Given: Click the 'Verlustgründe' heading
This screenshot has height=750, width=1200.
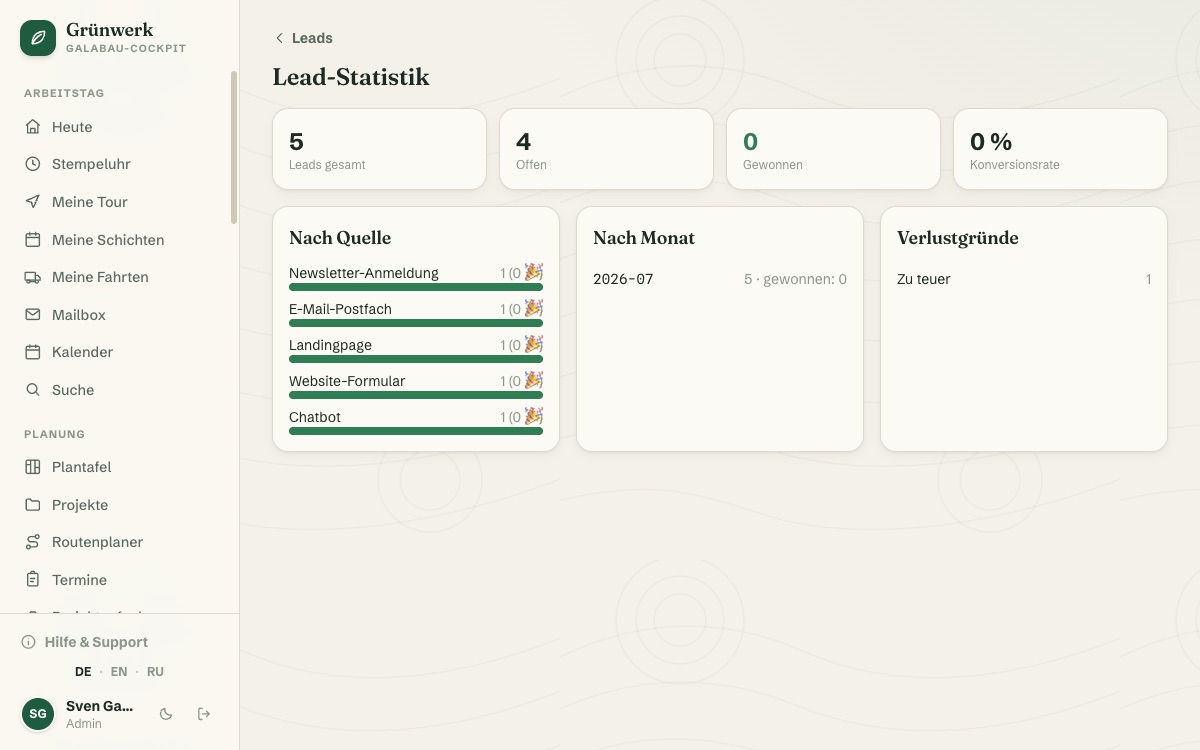Looking at the screenshot, I should (958, 238).
